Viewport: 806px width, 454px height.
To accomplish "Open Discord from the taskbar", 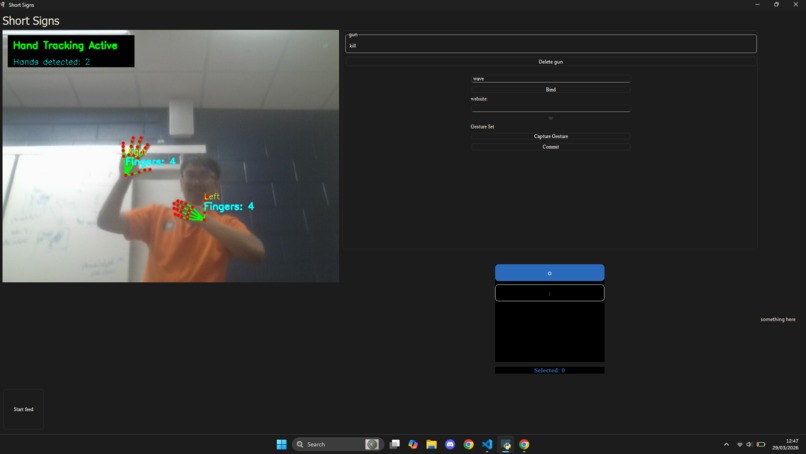I will click(x=450, y=444).
